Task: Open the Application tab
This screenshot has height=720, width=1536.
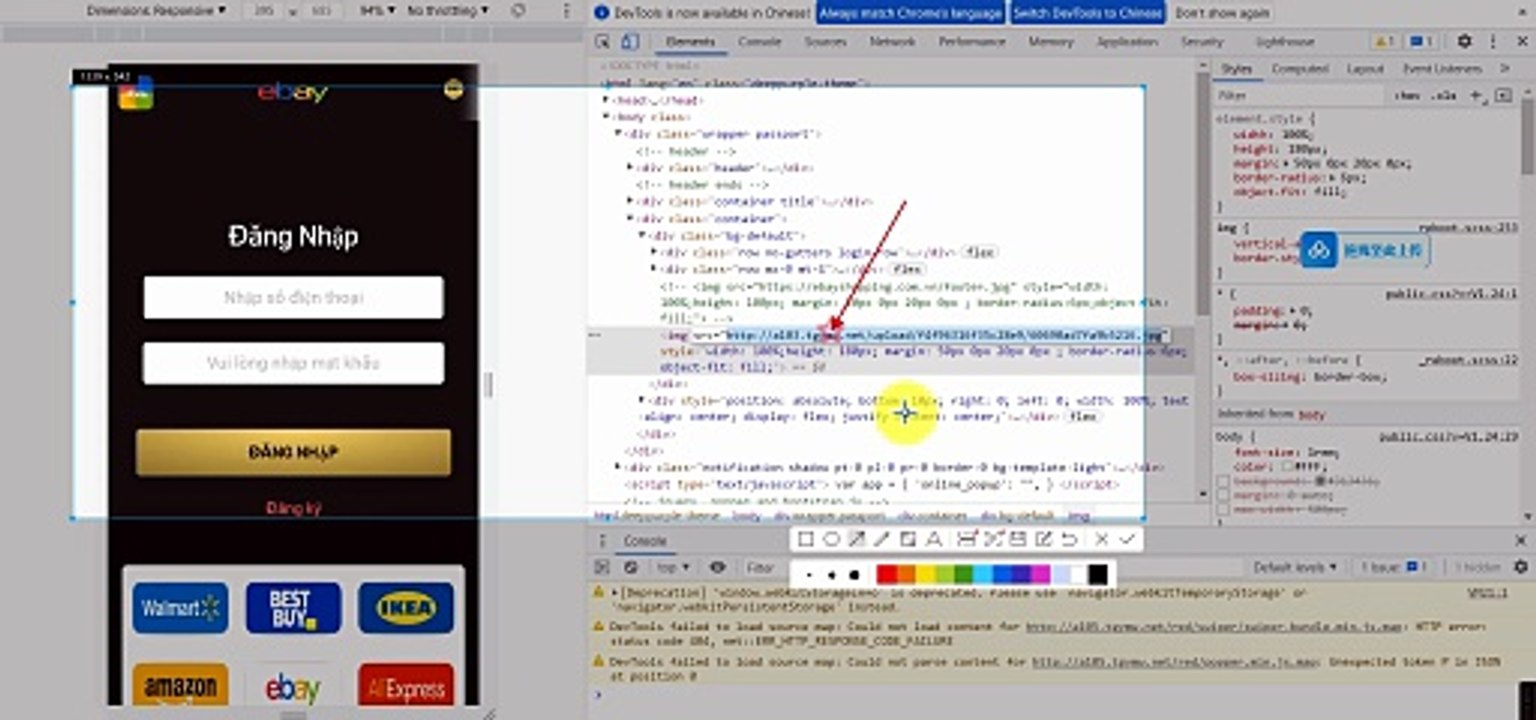Action: [x=1127, y=42]
